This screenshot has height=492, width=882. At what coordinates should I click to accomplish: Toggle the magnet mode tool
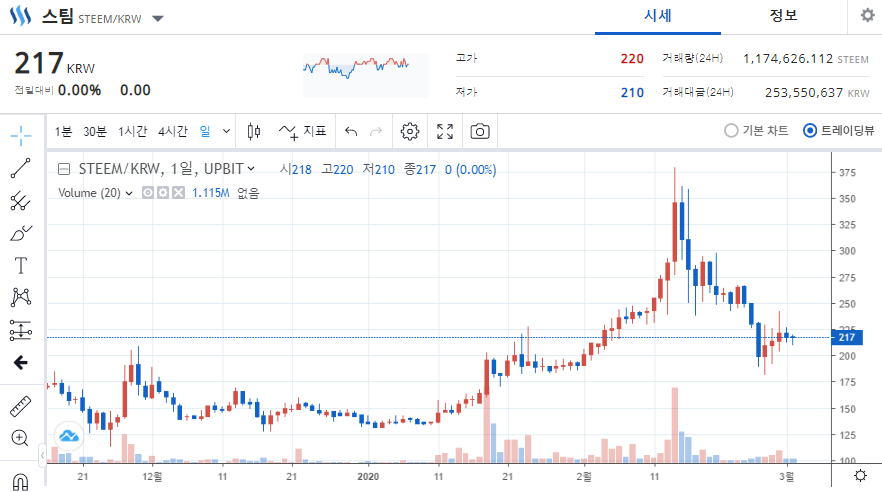pos(20,481)
